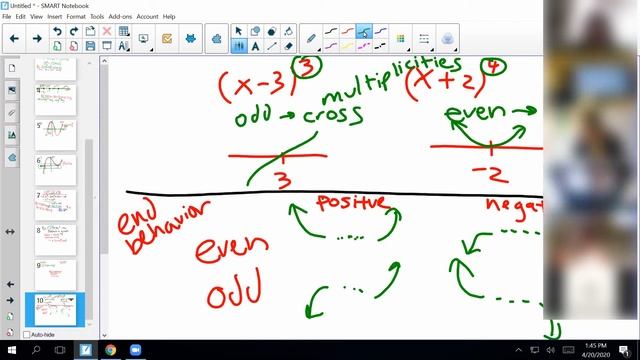
Task: Add a new page with the green page icon
Action: coord(58,46)
